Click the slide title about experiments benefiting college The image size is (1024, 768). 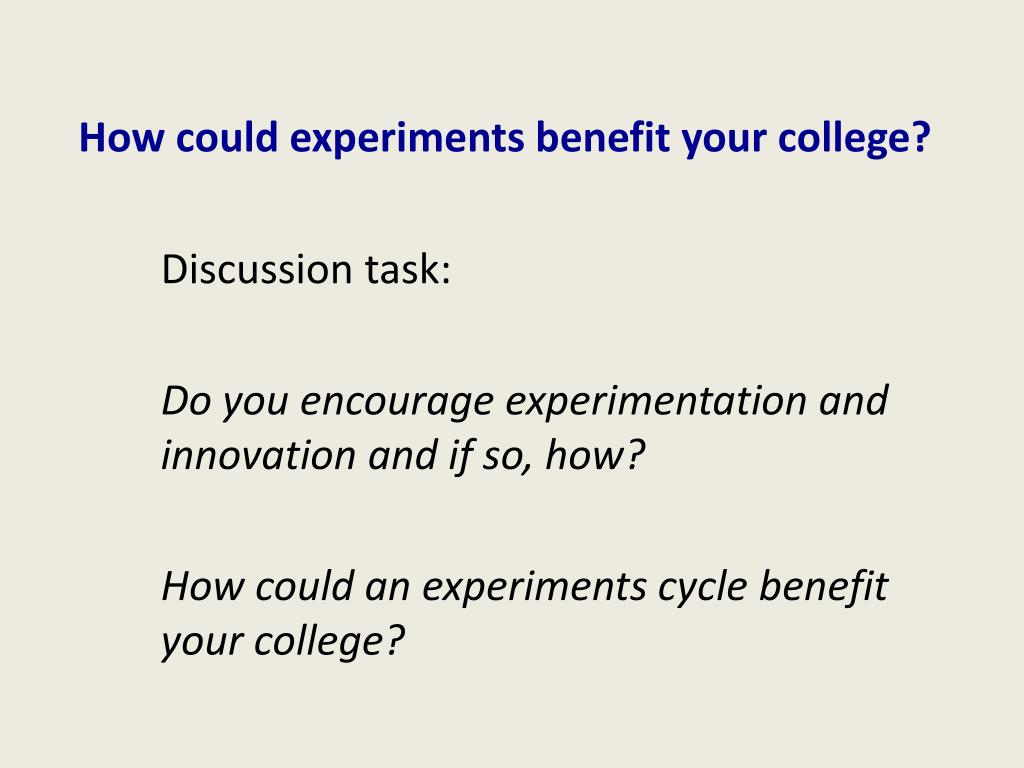coord(504,138)
